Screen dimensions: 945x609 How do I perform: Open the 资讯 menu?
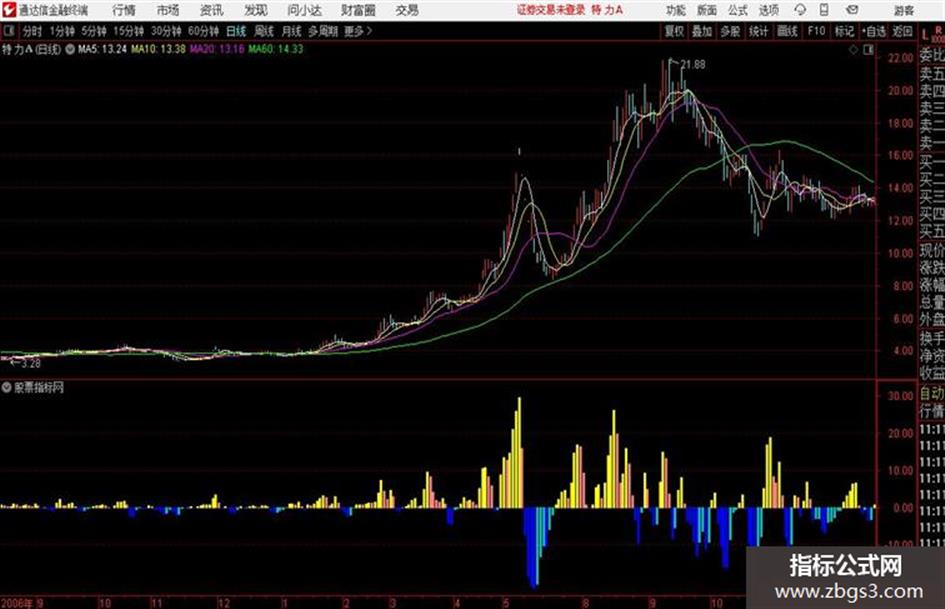coord(212,10)
